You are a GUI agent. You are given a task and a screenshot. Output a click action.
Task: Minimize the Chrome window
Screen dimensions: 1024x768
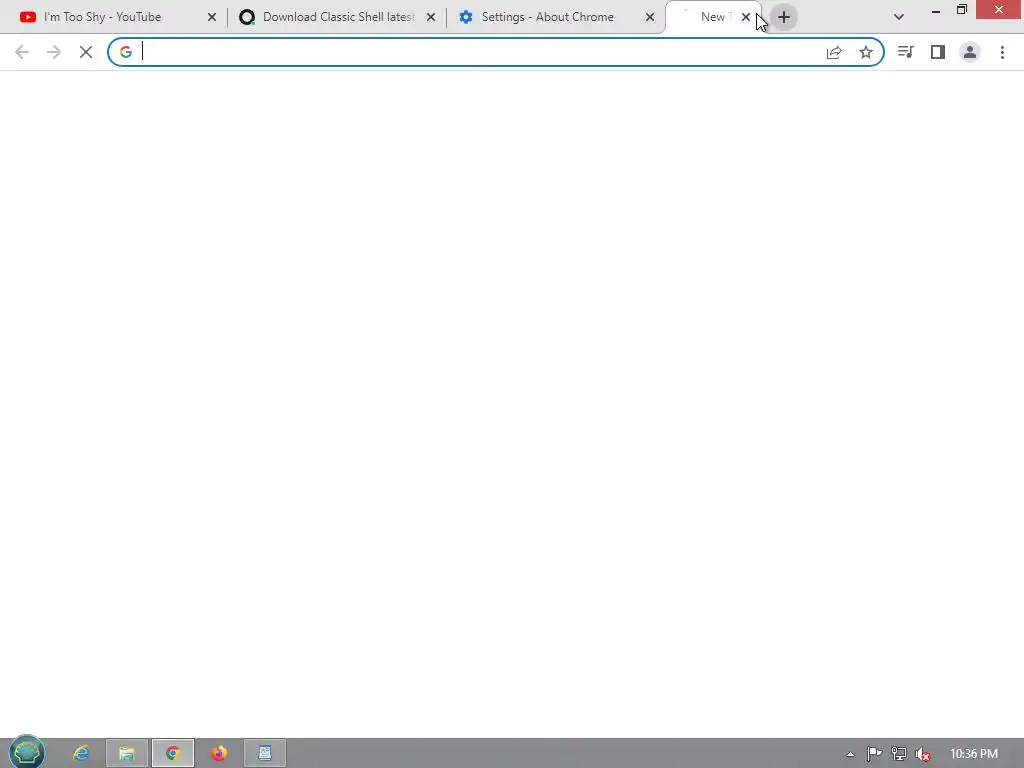pyautogui.click(x=936, y=10)
